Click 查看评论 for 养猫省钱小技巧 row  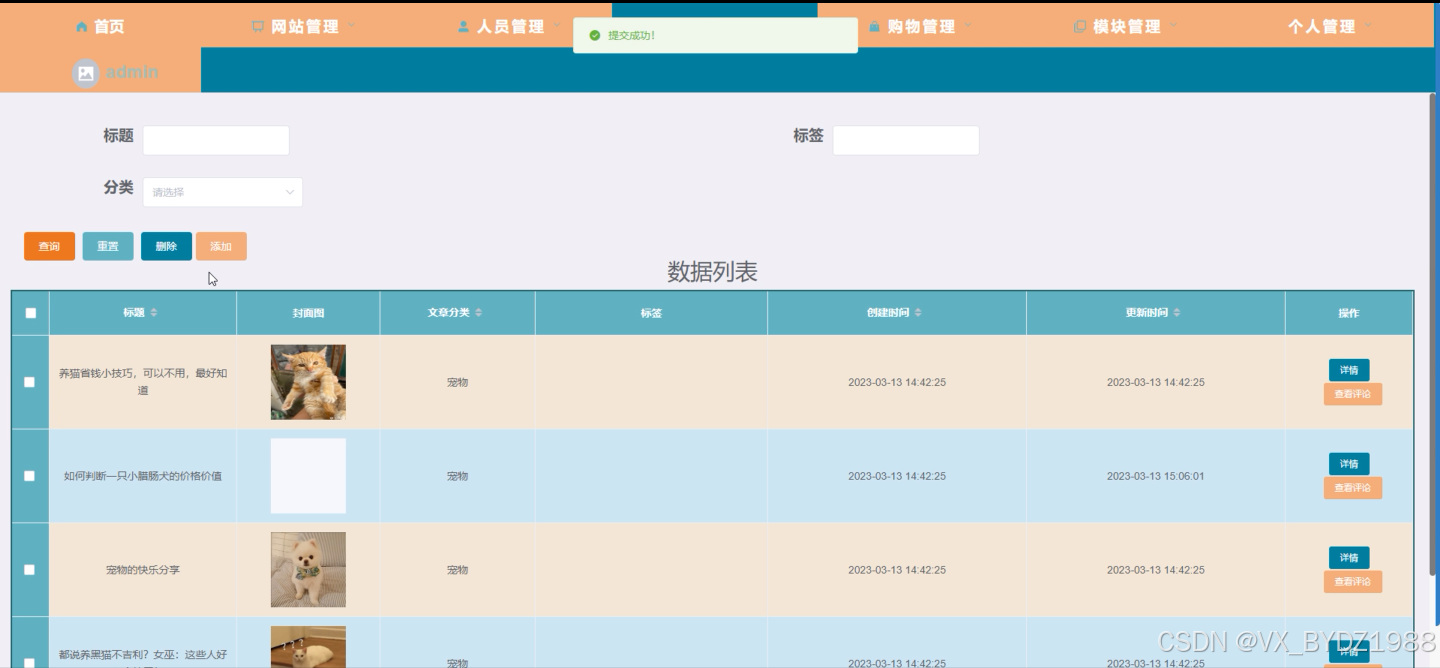pyautogui.click(x=1353, y=394)
